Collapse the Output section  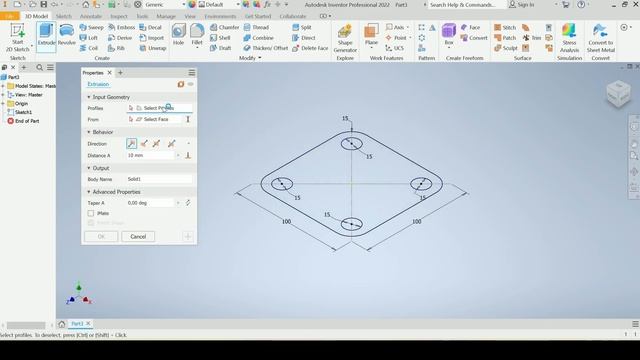[x=89, y=168]
